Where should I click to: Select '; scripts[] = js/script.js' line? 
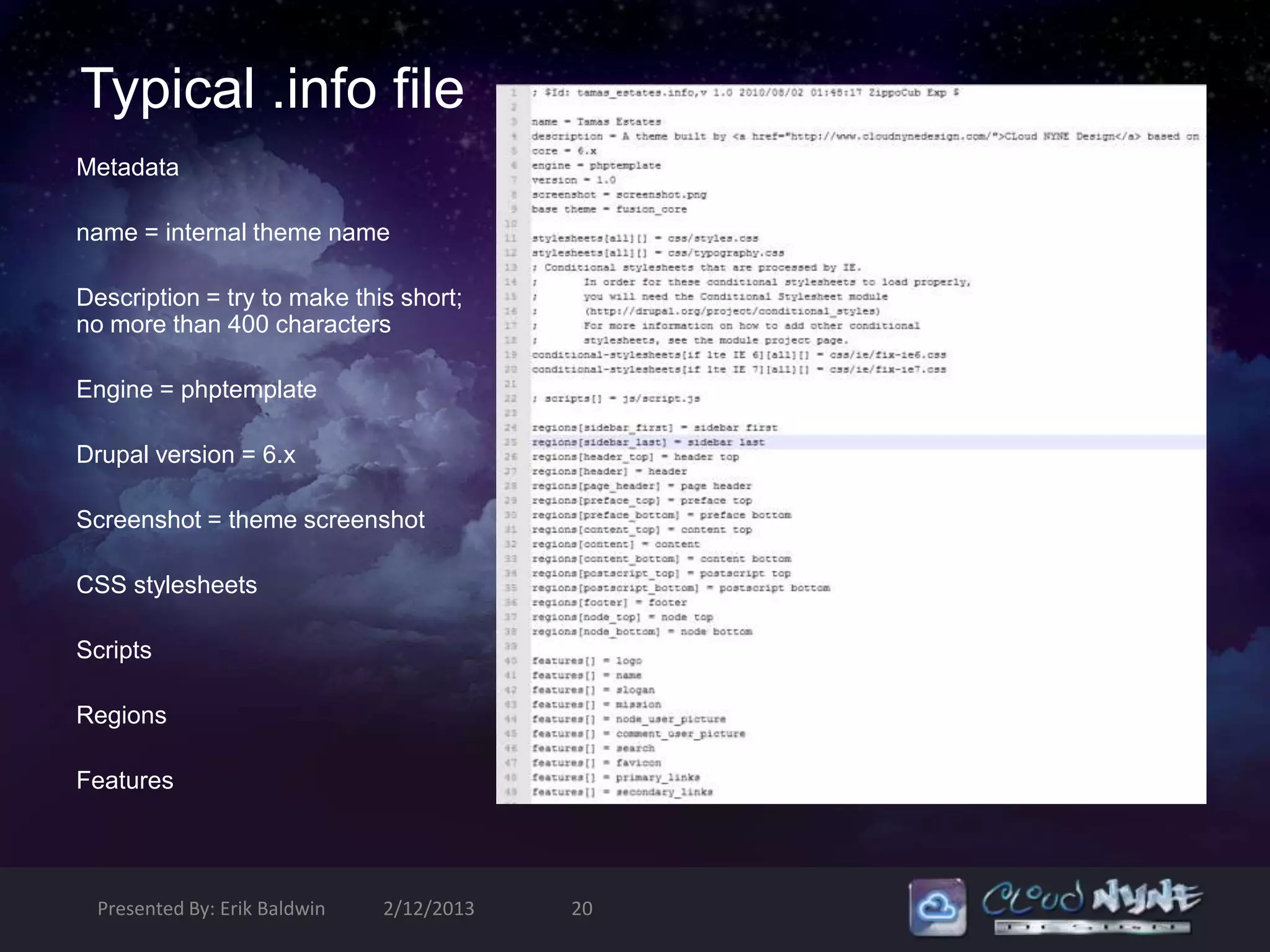click(616, 399)
